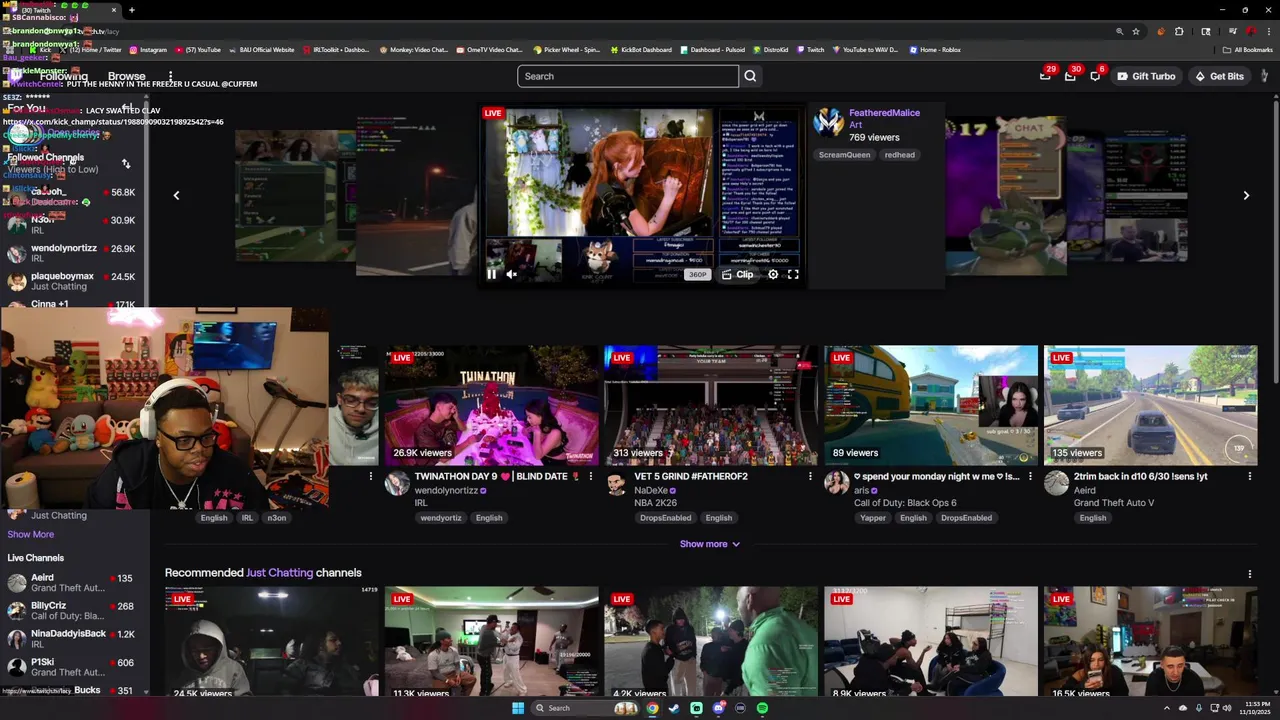Select the DropsEnabled tag under NaDeXe
This screenshot has width=1280, height=720.
[665, 518]
